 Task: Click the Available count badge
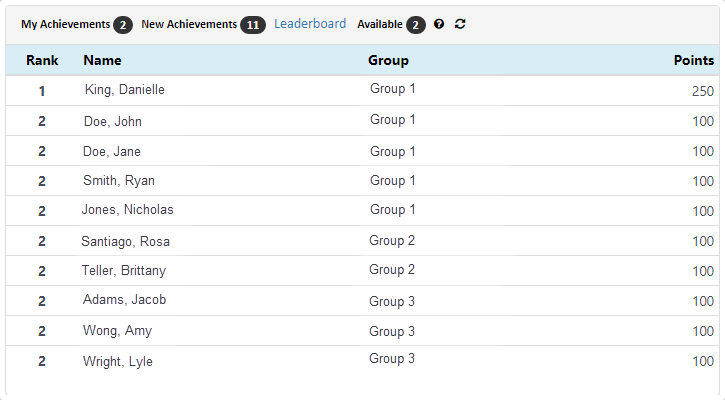[x=416, y=25]
